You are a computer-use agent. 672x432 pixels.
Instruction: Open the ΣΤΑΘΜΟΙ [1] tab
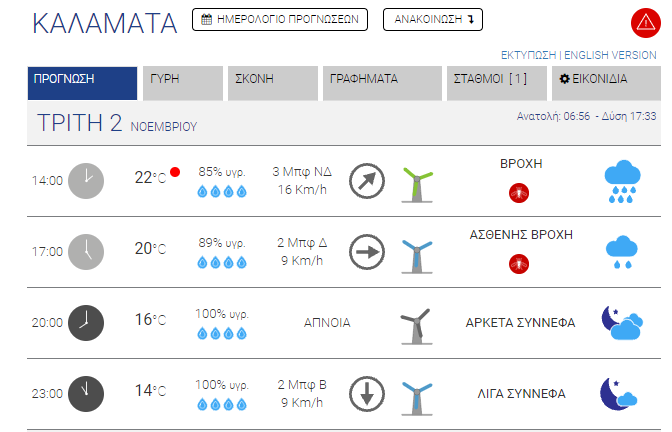[x=497, y=83]
